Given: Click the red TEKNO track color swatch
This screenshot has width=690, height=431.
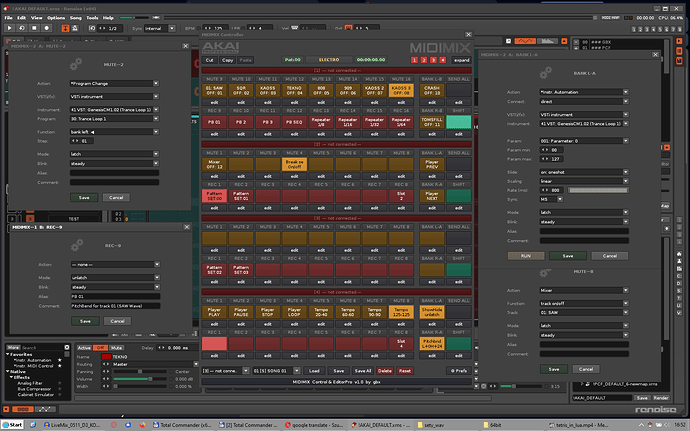Looking at the screenshot, I should coord(106,357).
